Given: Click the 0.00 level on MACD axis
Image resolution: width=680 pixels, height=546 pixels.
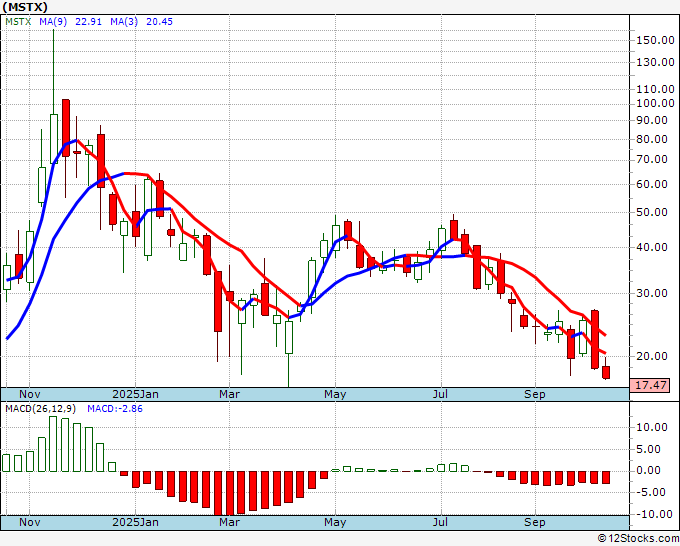Looking at the screenshot, I should (650, 470).
